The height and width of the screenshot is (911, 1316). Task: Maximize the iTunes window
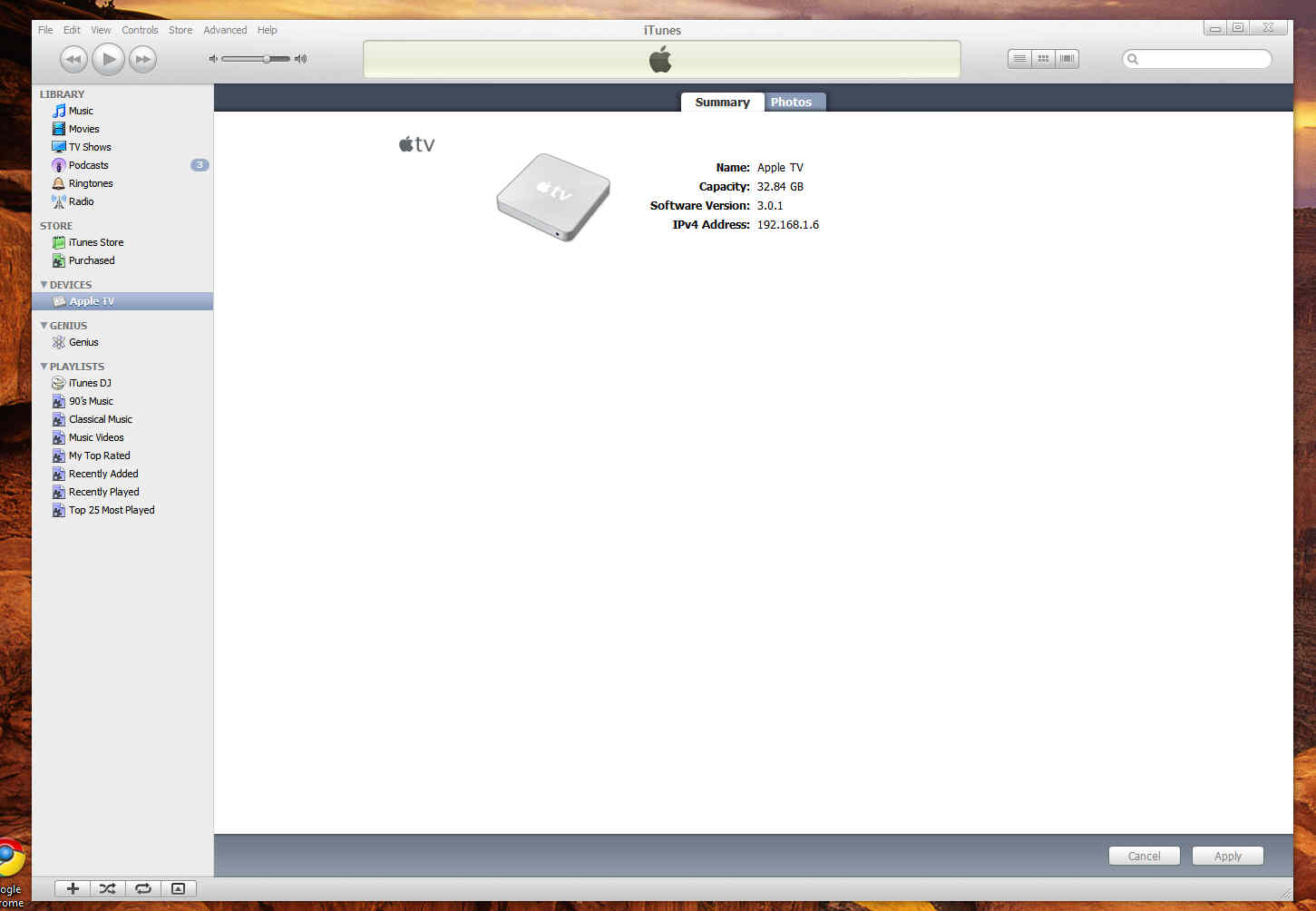click(x=1238, y=28)
